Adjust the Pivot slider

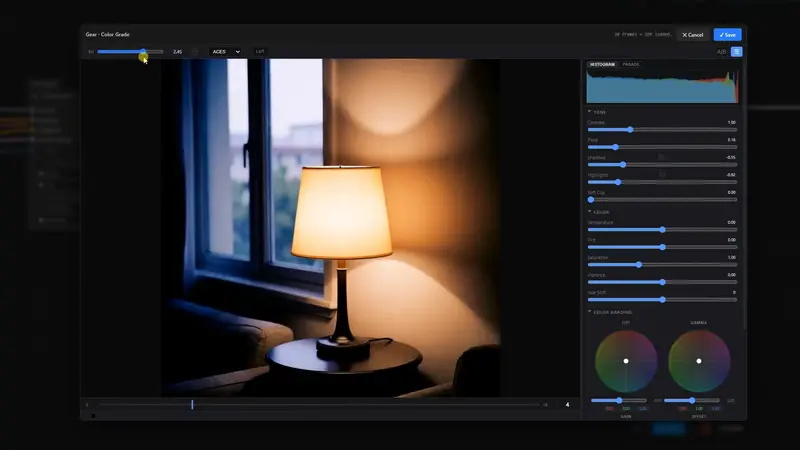tap(662, 147)
